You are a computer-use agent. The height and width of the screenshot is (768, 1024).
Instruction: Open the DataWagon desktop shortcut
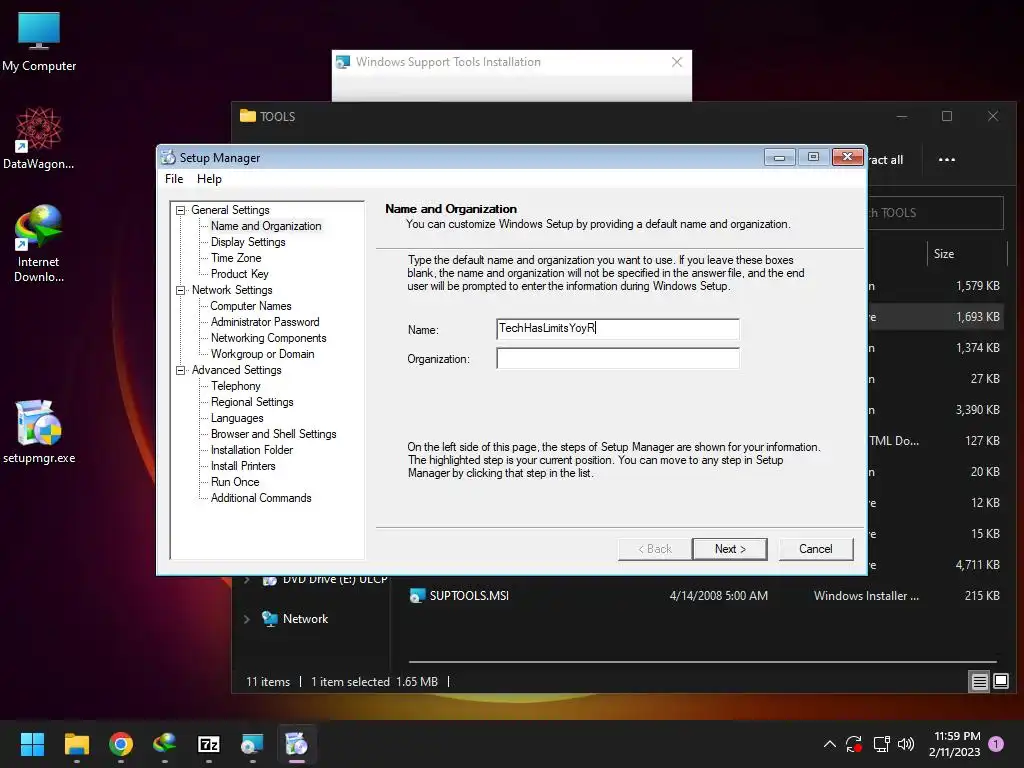[39, 138]
